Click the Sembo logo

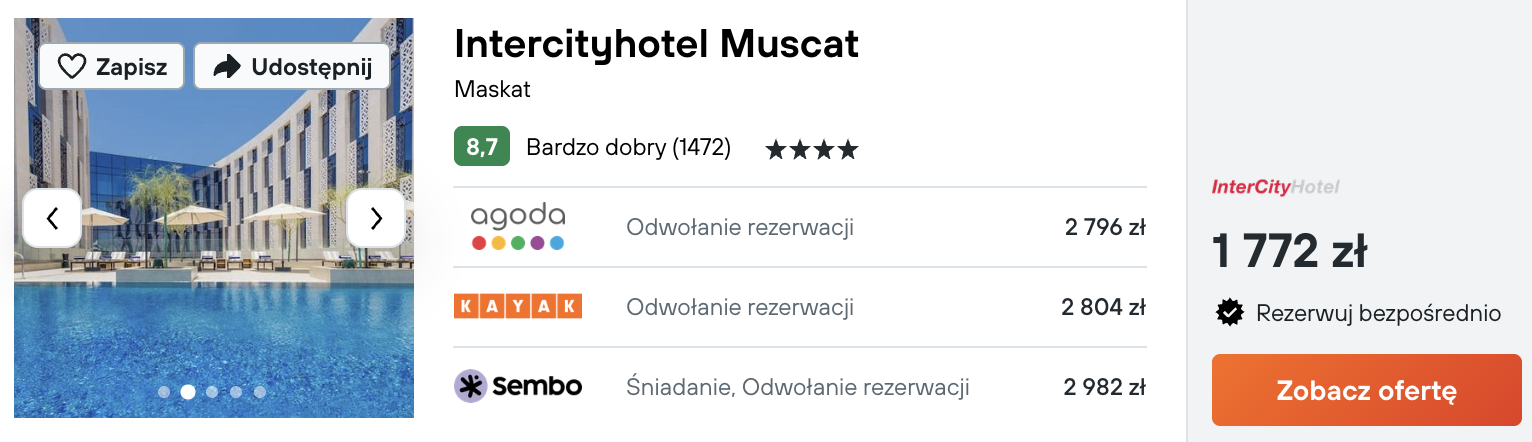(x=518, y=386)
